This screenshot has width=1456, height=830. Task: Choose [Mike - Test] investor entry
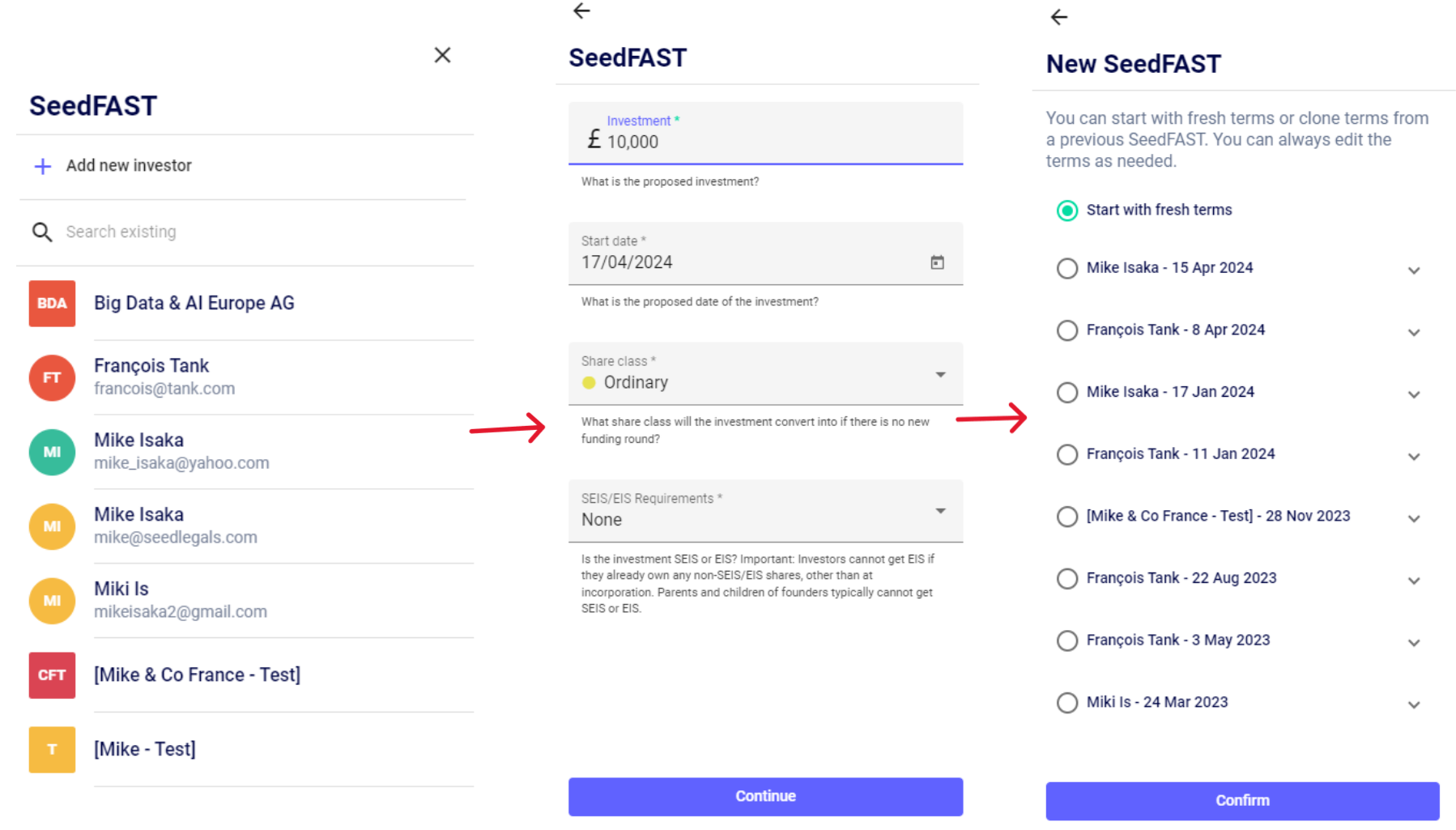[145, 750]
